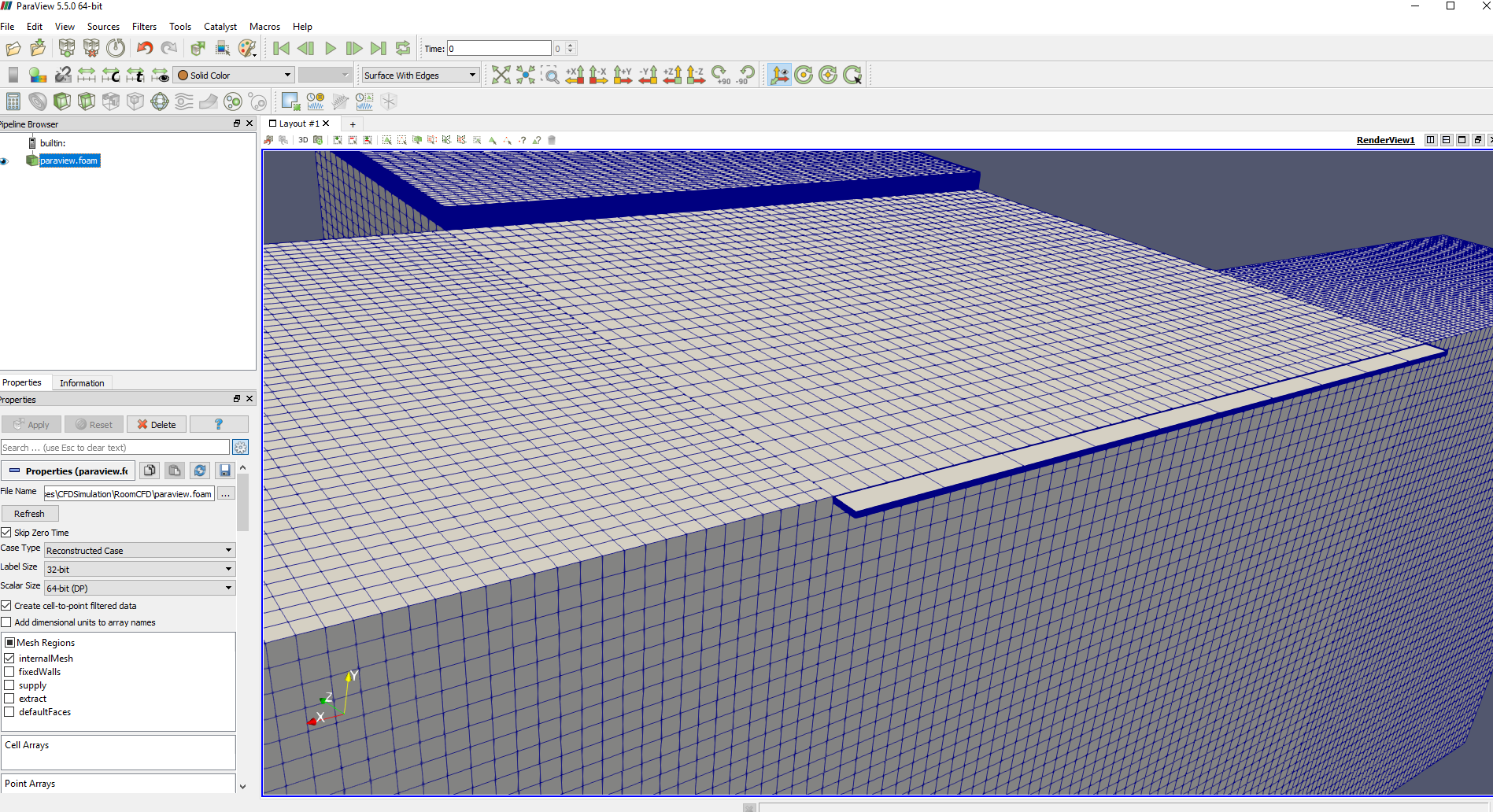Toggle visibility eye for paraview.foam
The image size is (1493, 812).
pos(4,161)
